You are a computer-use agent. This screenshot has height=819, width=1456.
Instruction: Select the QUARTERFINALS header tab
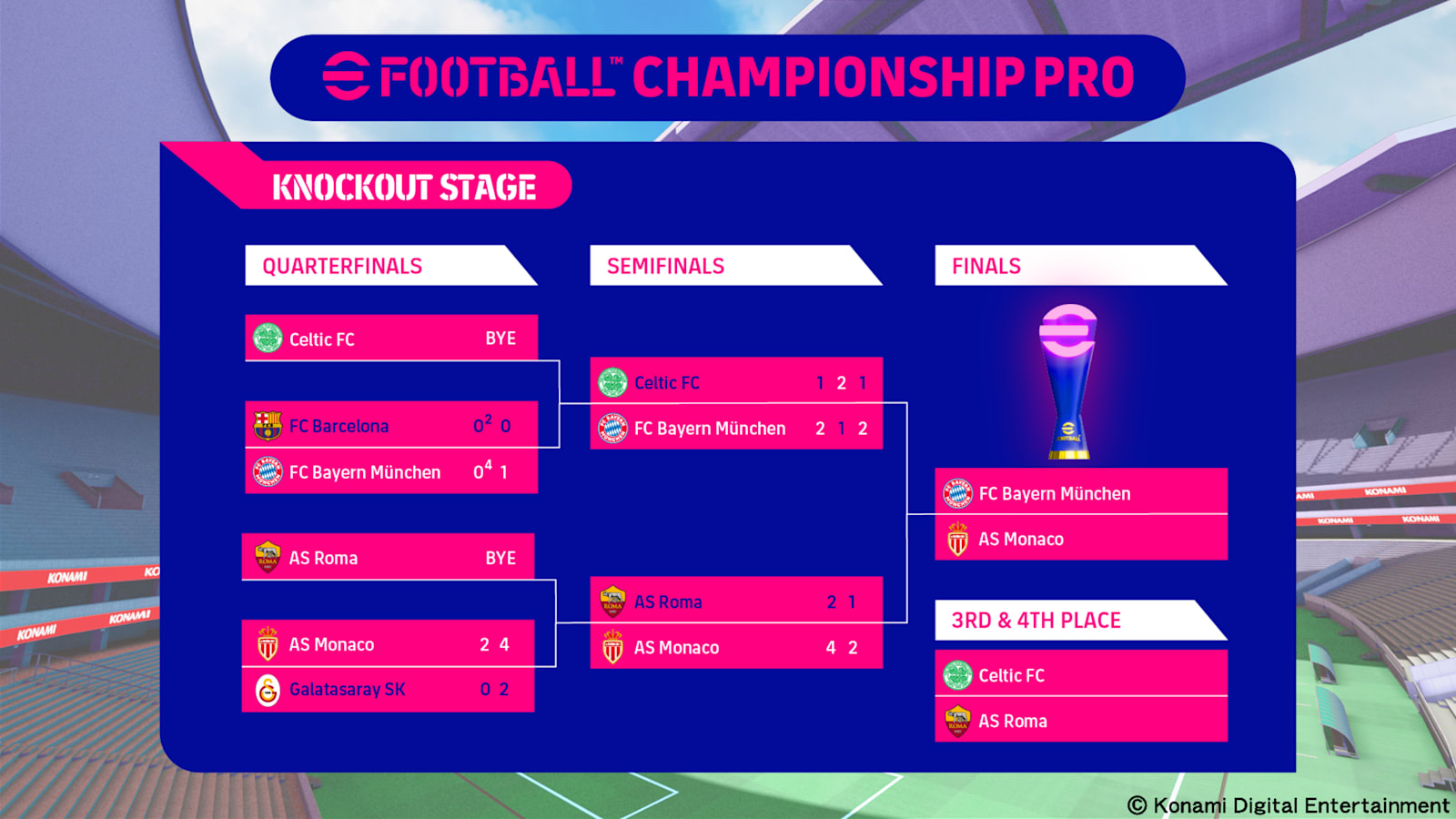391,266
